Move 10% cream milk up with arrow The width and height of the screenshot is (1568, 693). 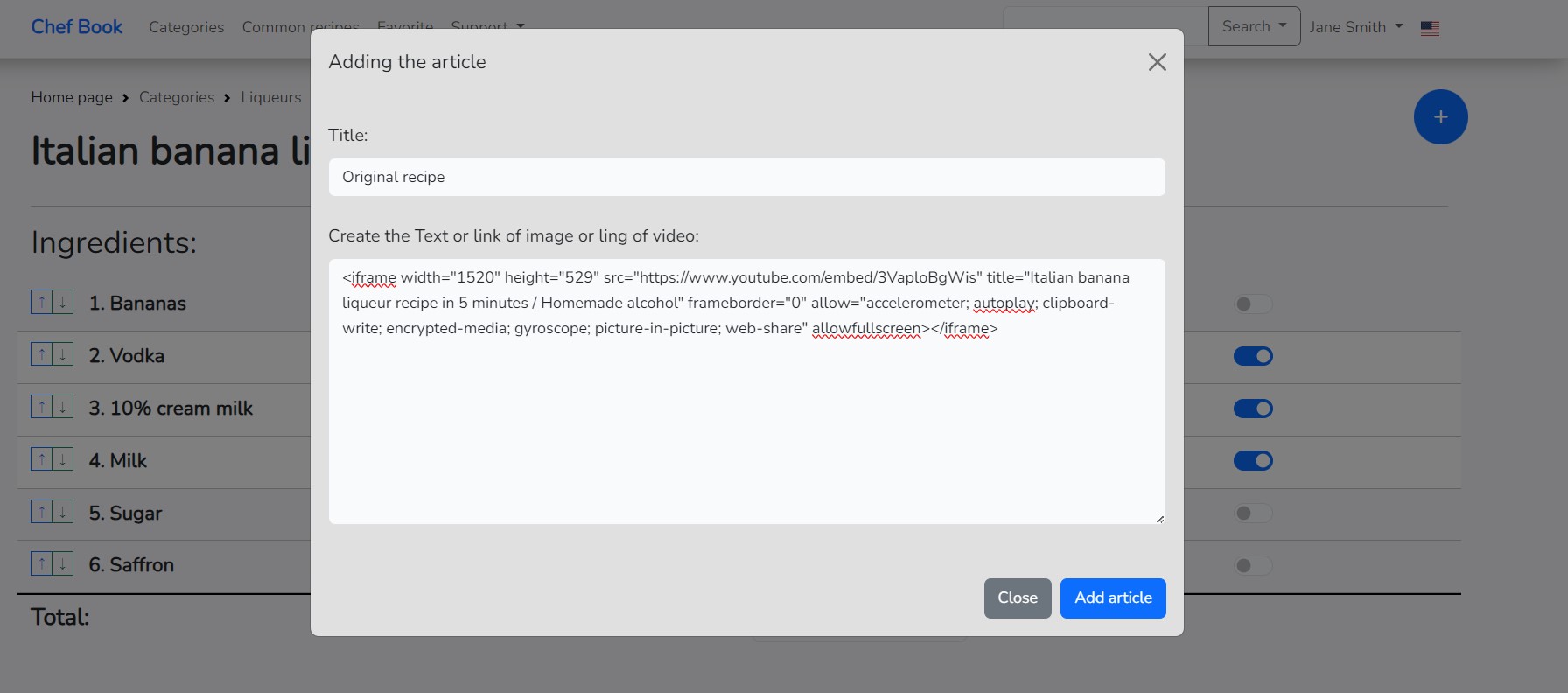(x=41, y=408)
